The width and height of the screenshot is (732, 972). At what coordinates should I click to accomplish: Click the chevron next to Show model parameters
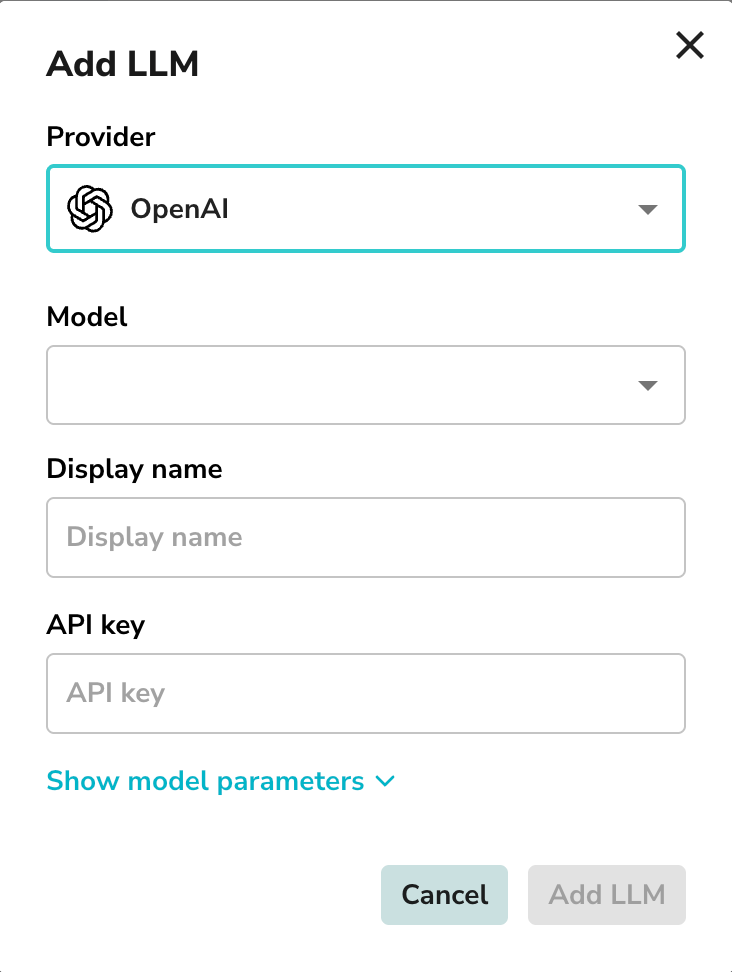[384, 783]
